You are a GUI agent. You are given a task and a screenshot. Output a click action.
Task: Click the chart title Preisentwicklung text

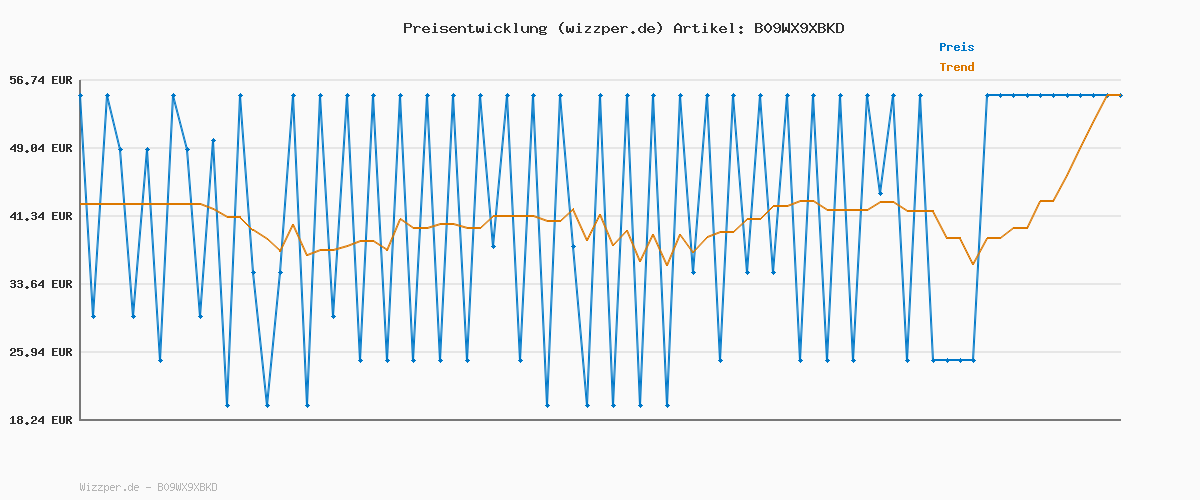point(474,28)
